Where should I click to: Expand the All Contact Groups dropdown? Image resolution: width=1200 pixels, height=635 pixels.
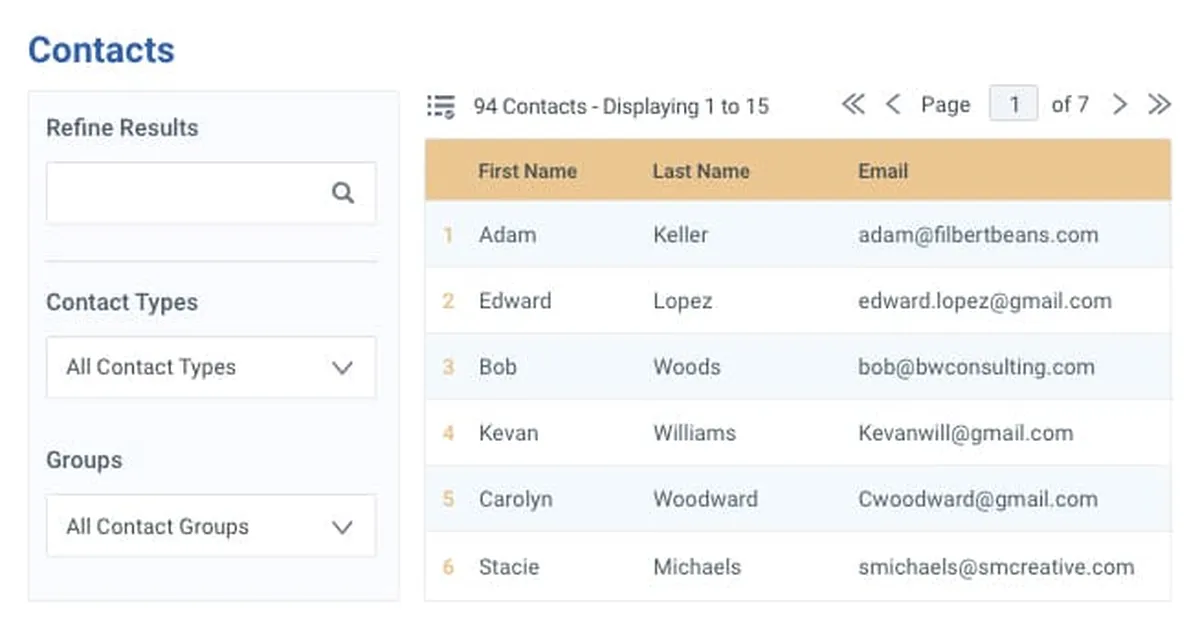(x=211, y=526)
